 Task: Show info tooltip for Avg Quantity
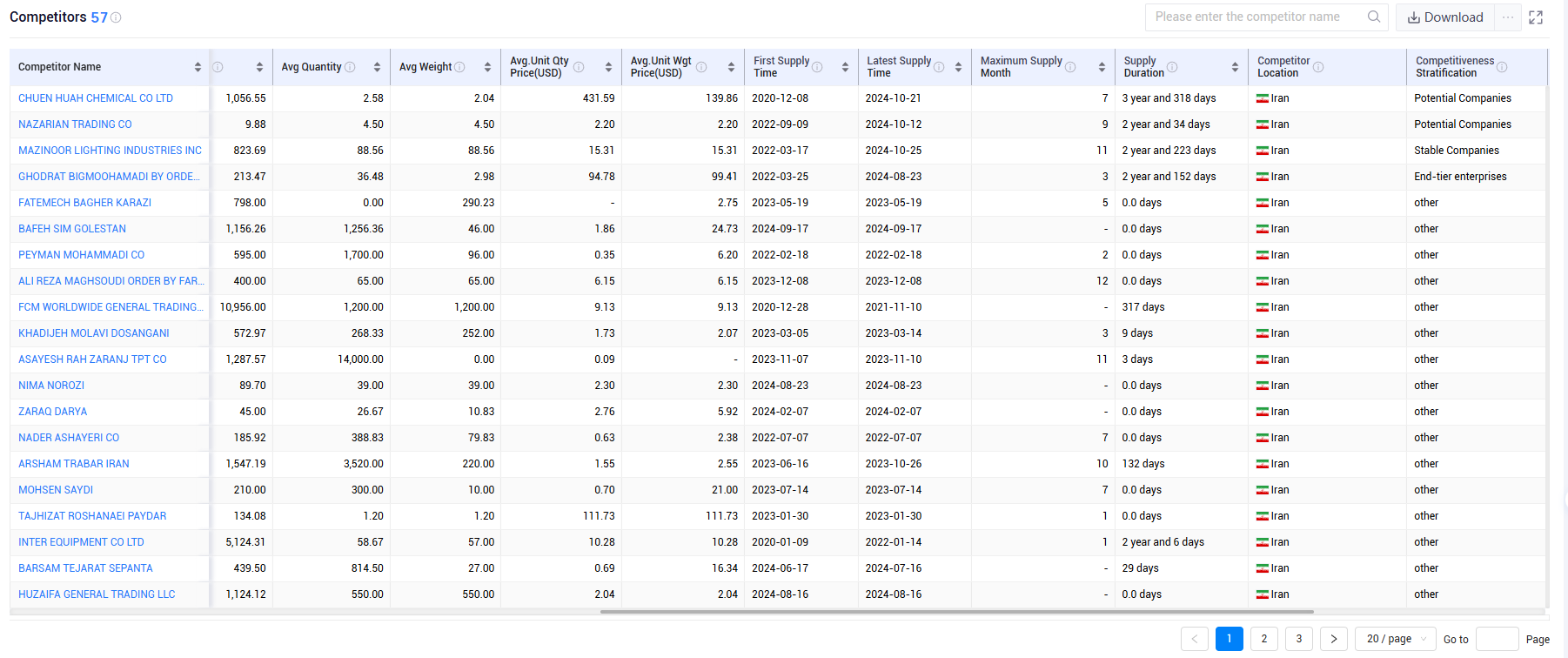350,67
